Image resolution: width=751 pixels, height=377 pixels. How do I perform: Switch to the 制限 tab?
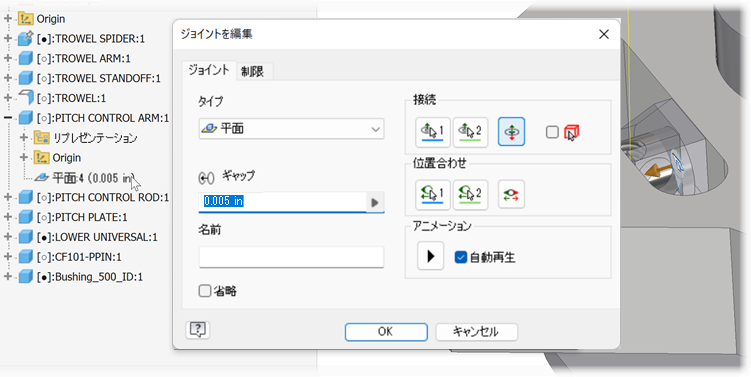pyautogui.click(x=252, y=71)
